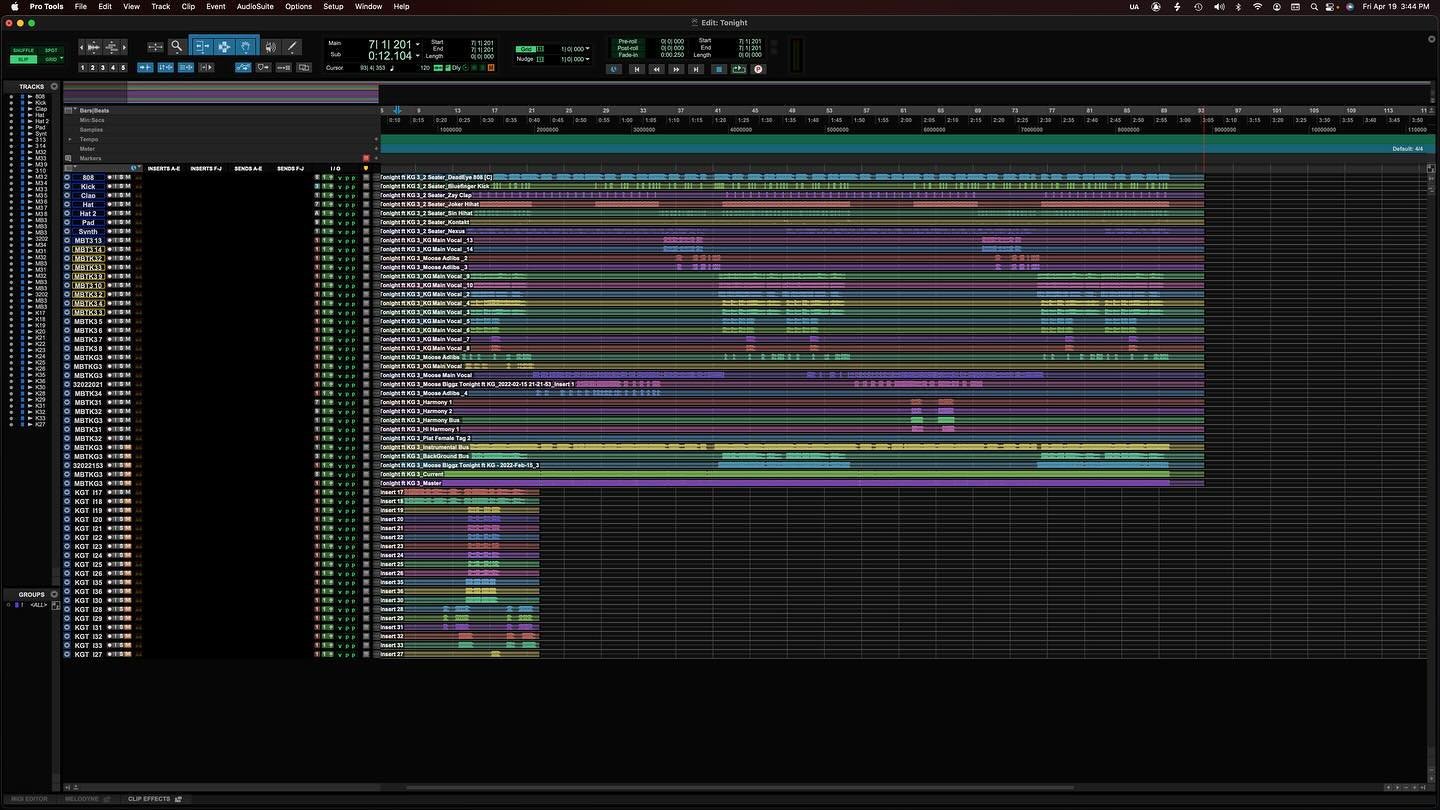The height and width of the screenshot is (810, 1440).
Task: Enable Shuffle edit mode
Action: (x=23, y=50)
